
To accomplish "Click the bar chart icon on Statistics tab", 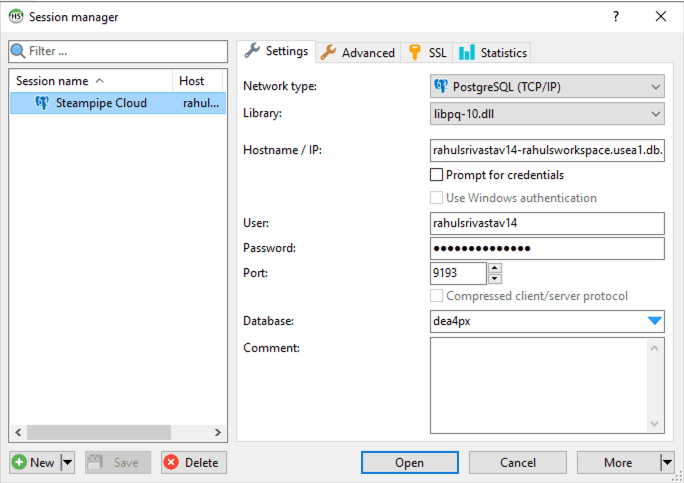I will tap(467, 52).
